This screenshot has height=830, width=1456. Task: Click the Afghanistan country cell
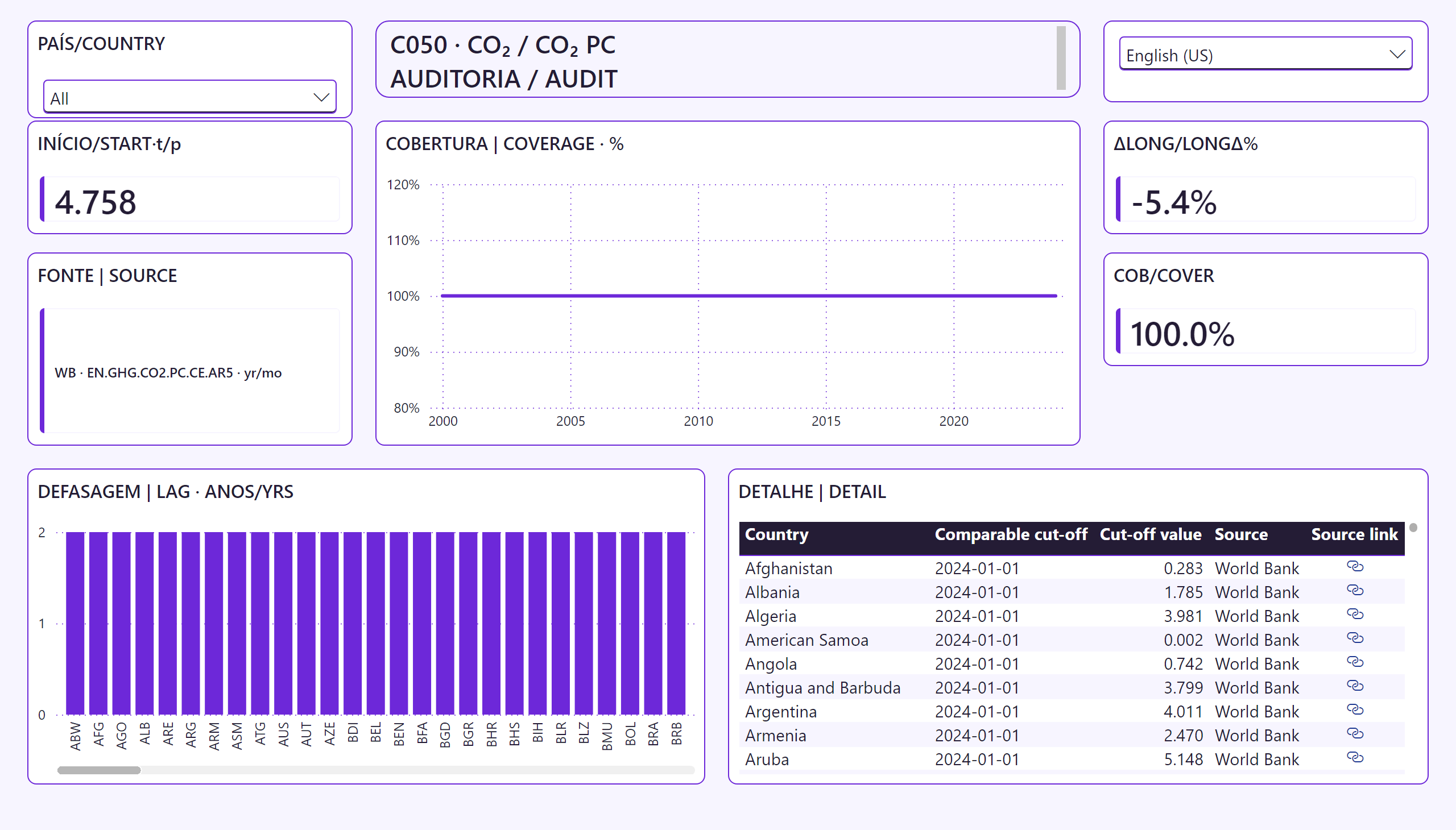(x=788, y=568)
